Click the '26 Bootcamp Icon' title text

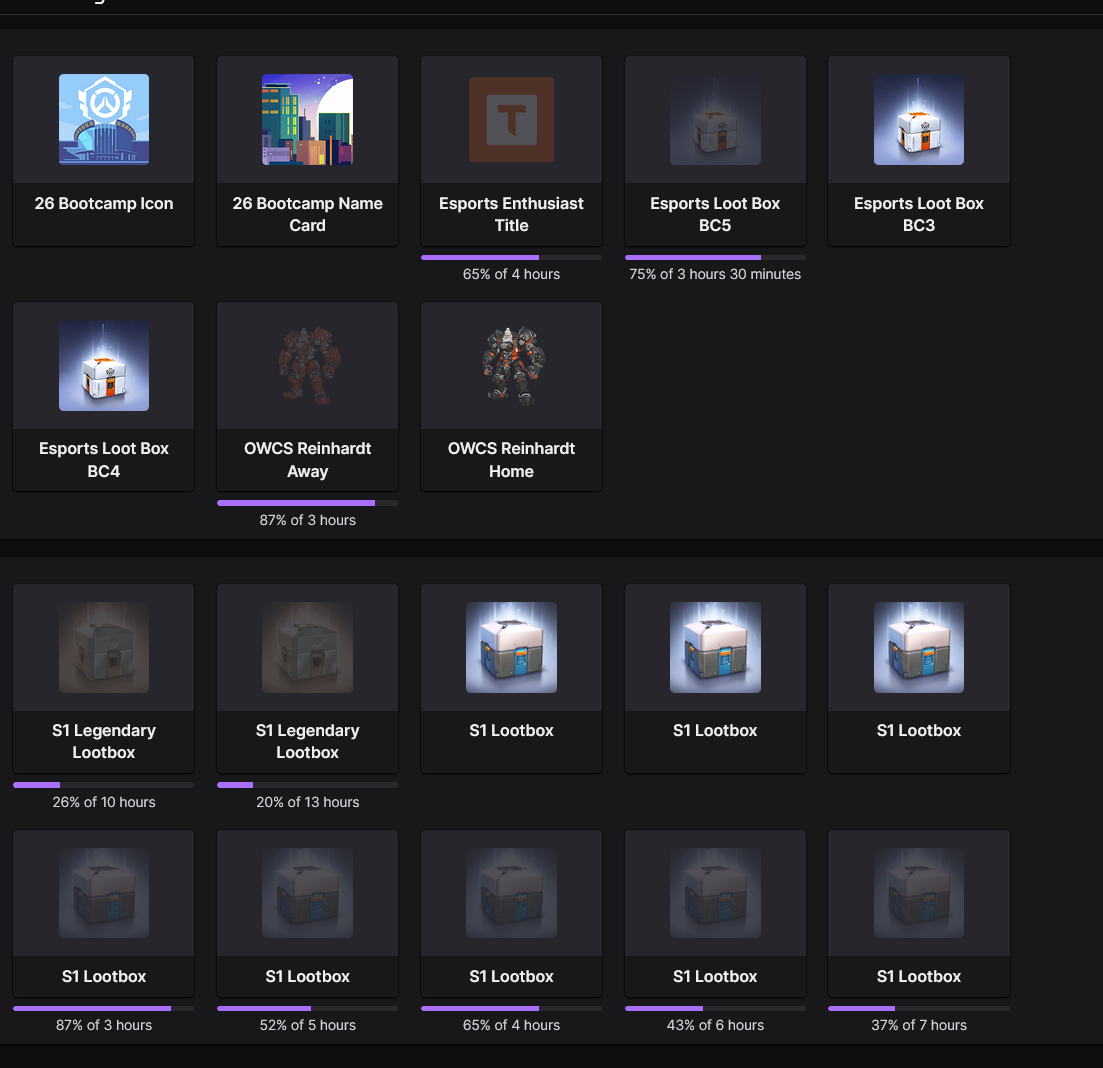103,203
